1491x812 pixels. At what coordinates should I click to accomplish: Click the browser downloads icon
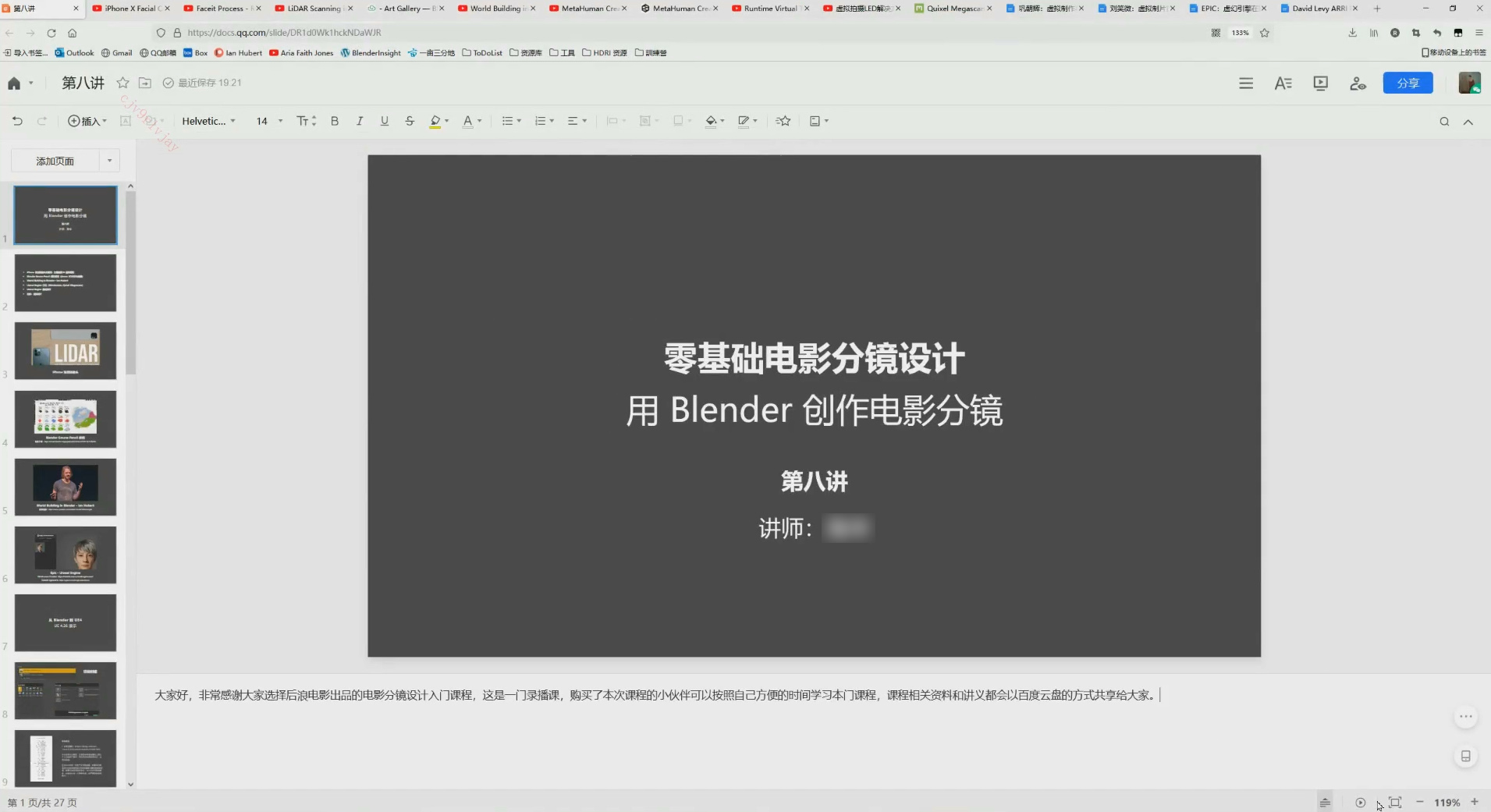[x=1352, y=33]
